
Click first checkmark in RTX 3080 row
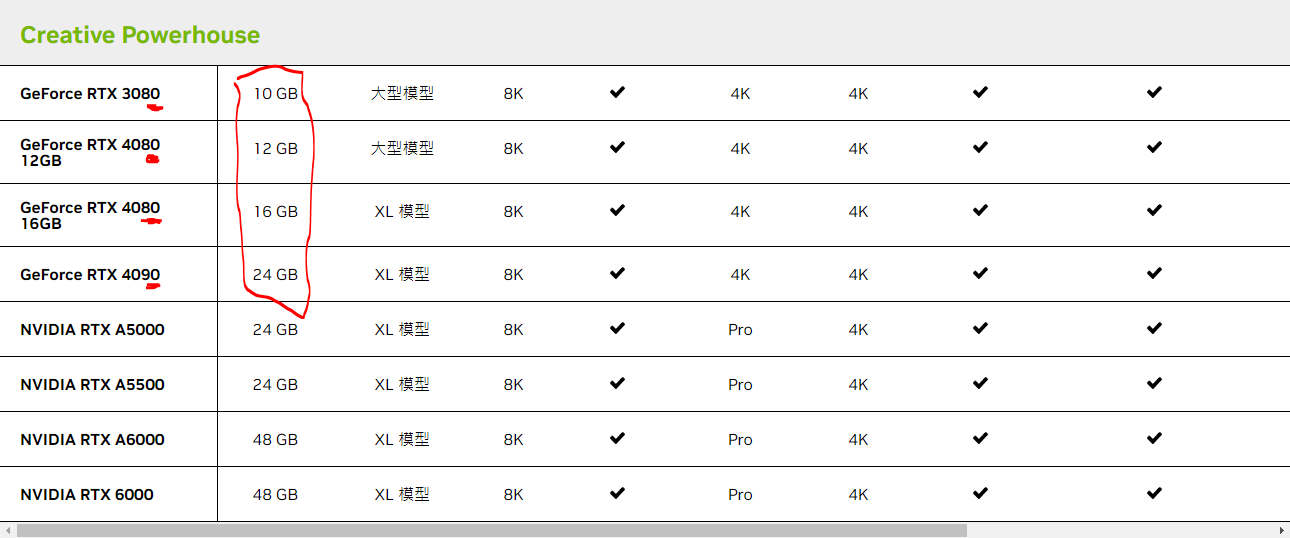click(x=617, y=92)
